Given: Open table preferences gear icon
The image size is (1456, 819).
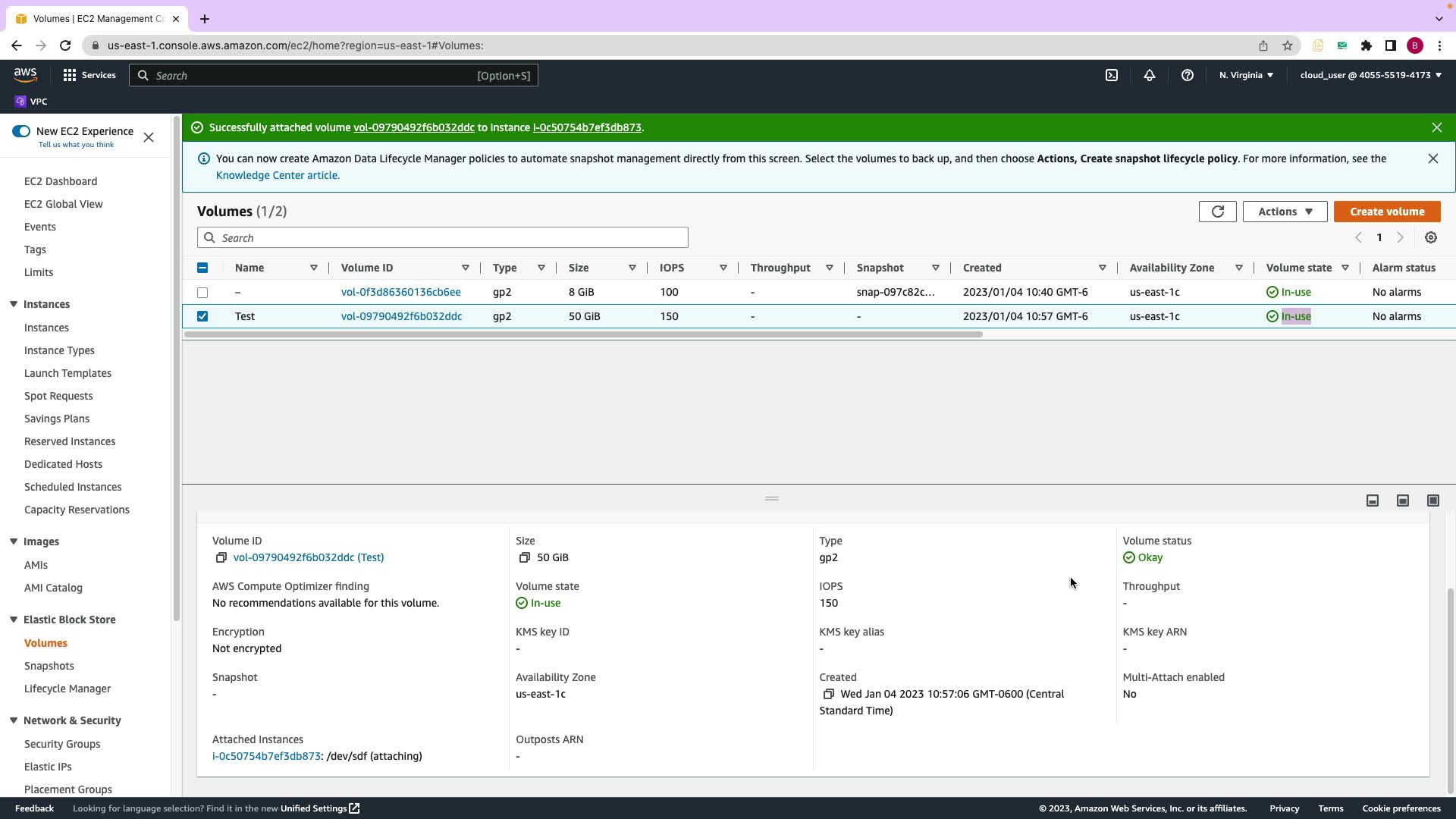Looking at the screenshot, I should click(1431, 237).
